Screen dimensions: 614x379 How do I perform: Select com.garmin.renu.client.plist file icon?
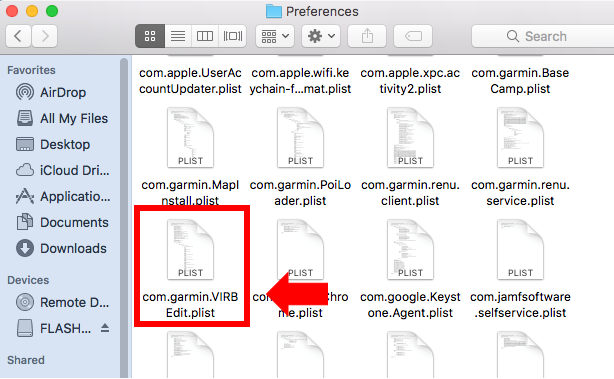tap(410, 138)
